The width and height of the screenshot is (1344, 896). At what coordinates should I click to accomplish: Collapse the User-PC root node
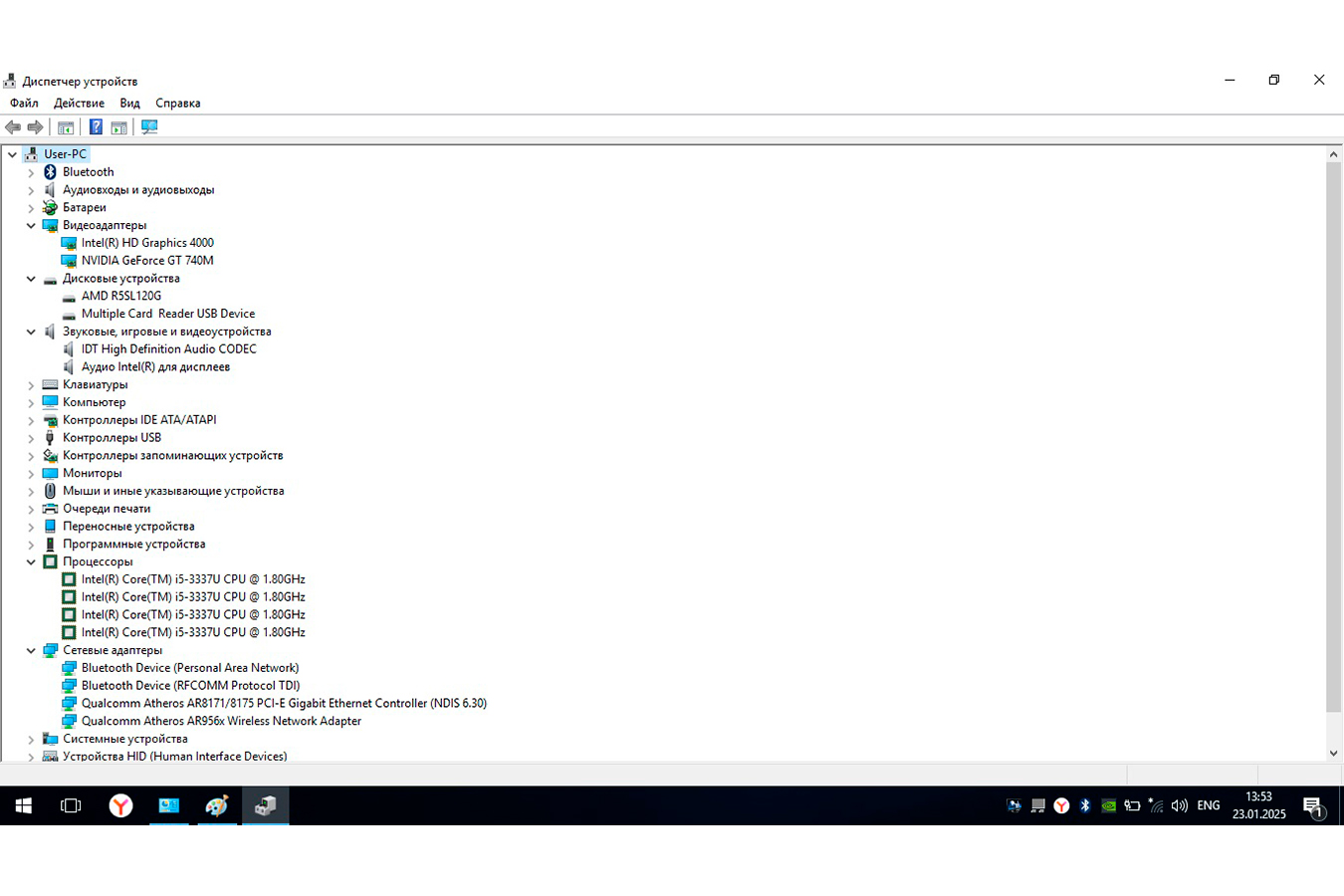point(12,154)
